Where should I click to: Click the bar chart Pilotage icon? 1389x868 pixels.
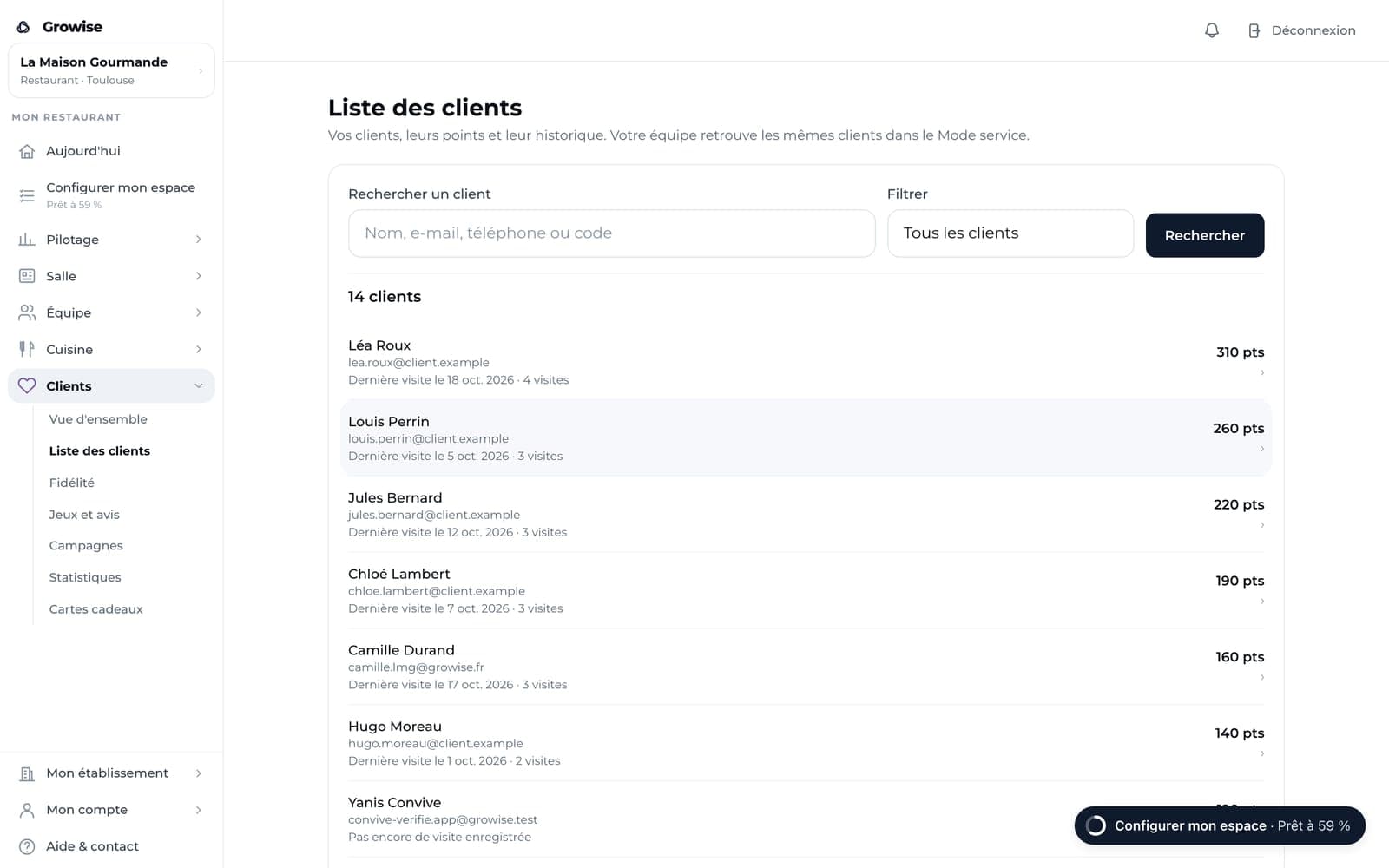pyautogui.click(x=27, y=240)
